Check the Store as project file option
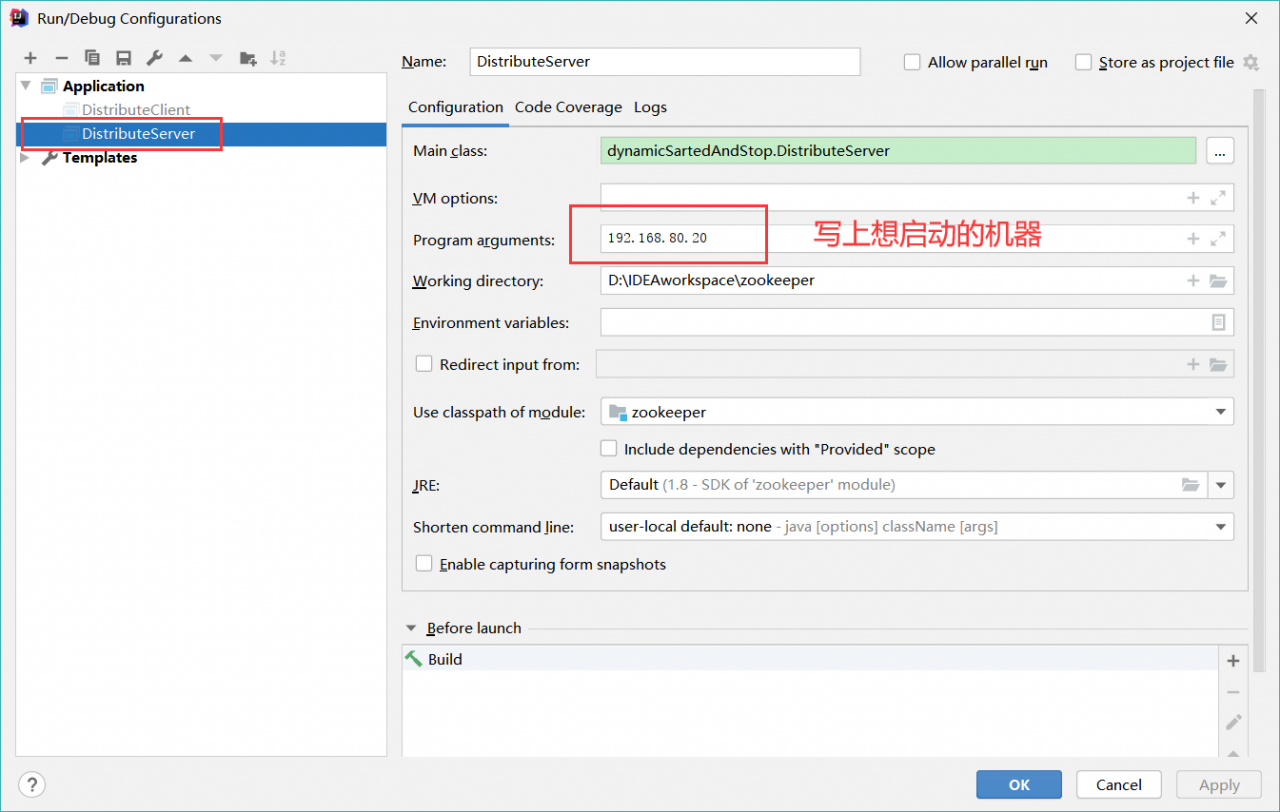The width and height of the screenshot is (1280, 812). click(1083, 62)
